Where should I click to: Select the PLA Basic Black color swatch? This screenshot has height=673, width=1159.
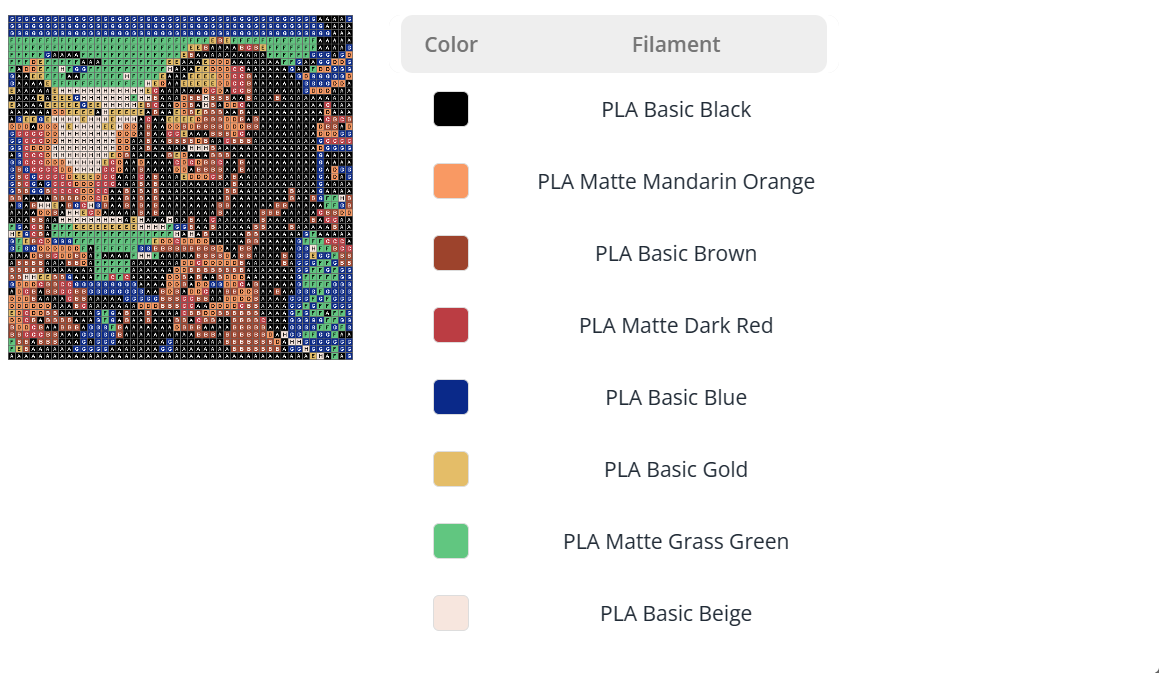pyautogui.click(x=450, y=109)
